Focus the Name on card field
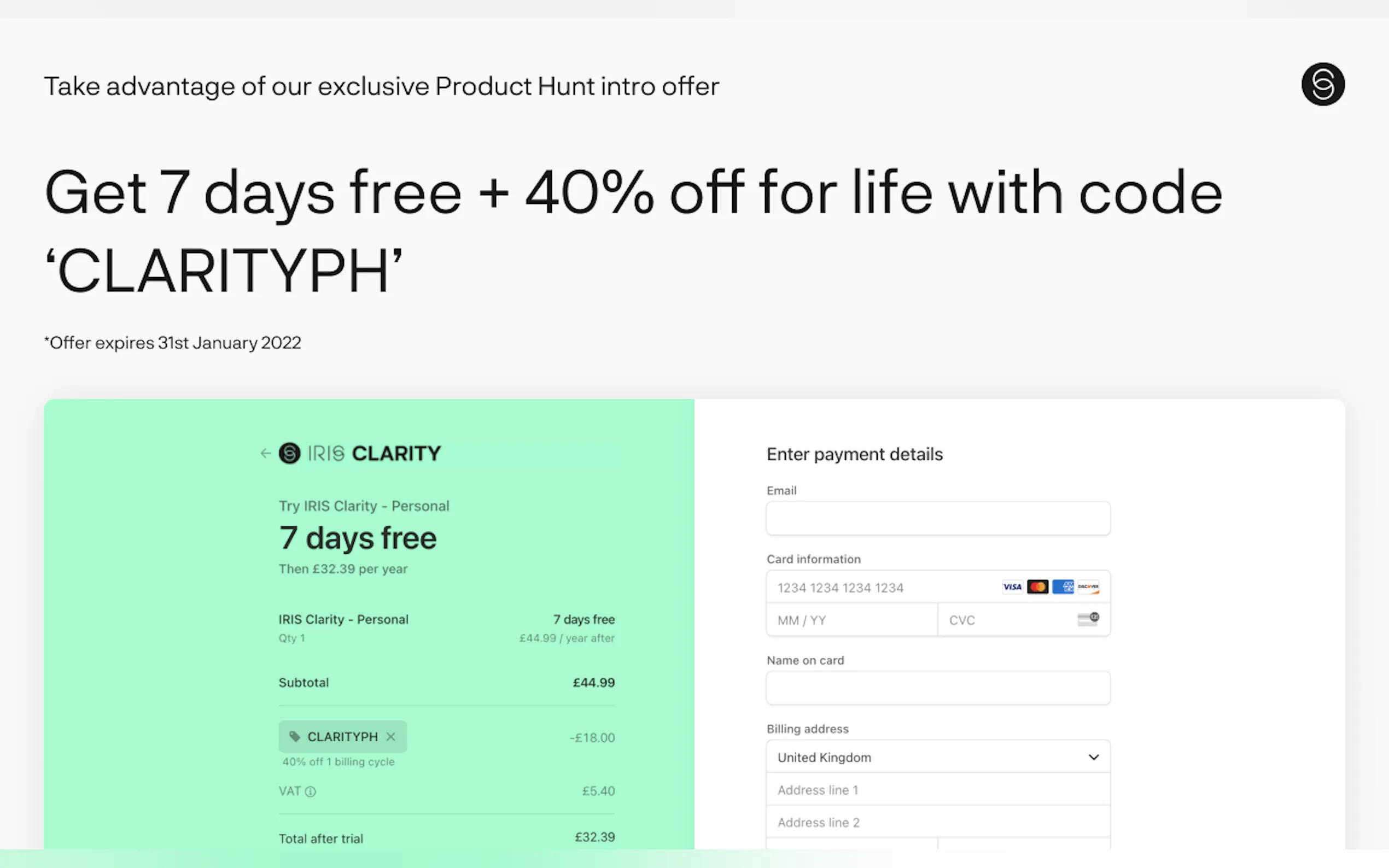The width and height of the screenshot is (1389, 868). tap(938, 688)
